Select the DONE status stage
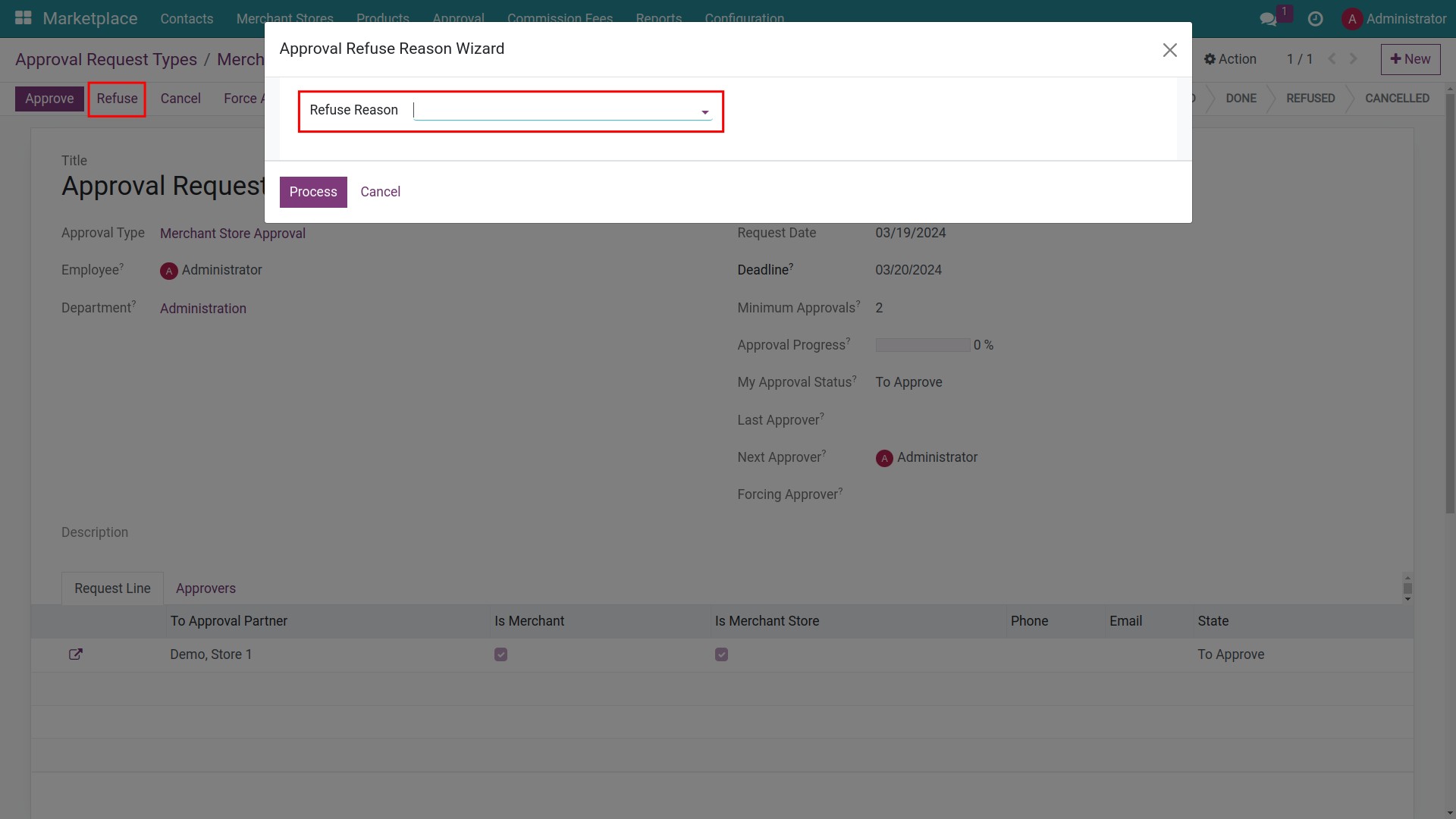The height and width of the screenshot is (819, 1456). pos(1241,99)
